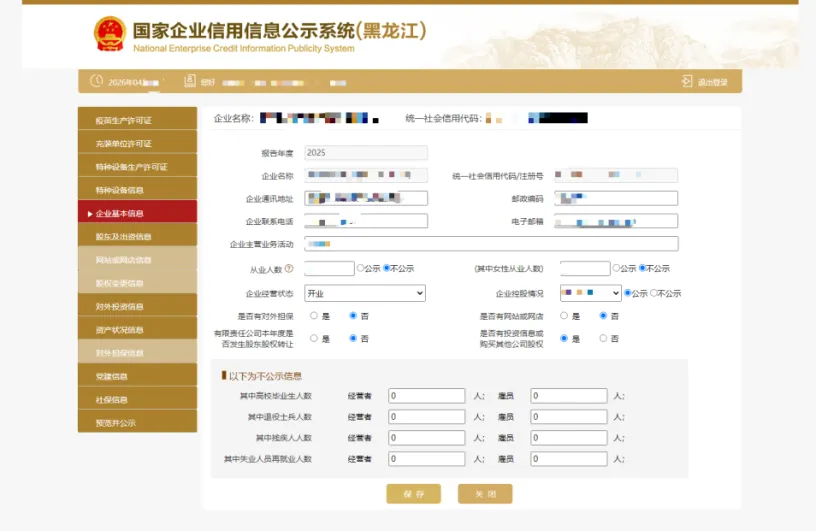Open the 充装单位许可证 section

coord(137,143)
